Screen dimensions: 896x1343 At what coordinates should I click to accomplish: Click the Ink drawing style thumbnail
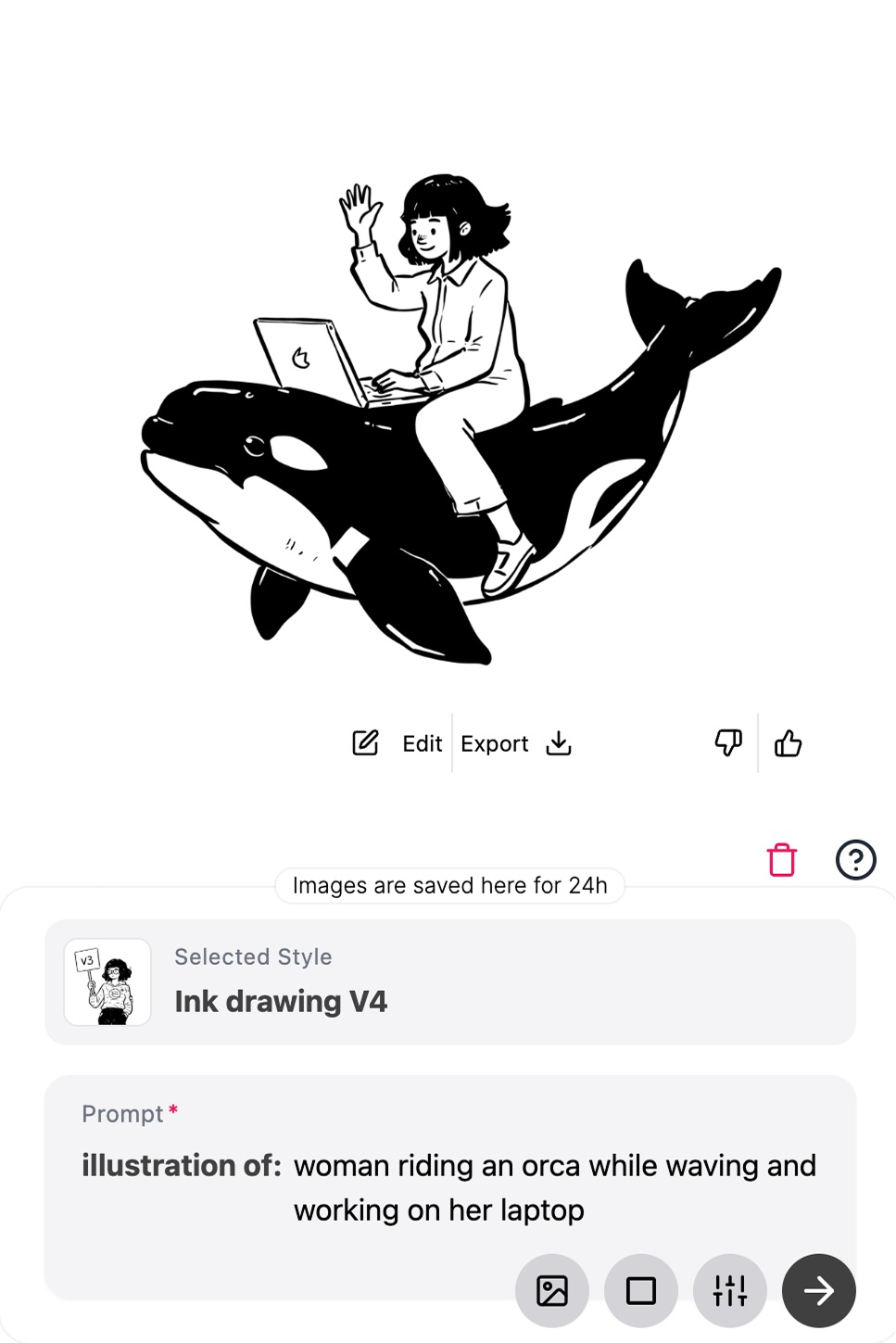tap(107, 982)
